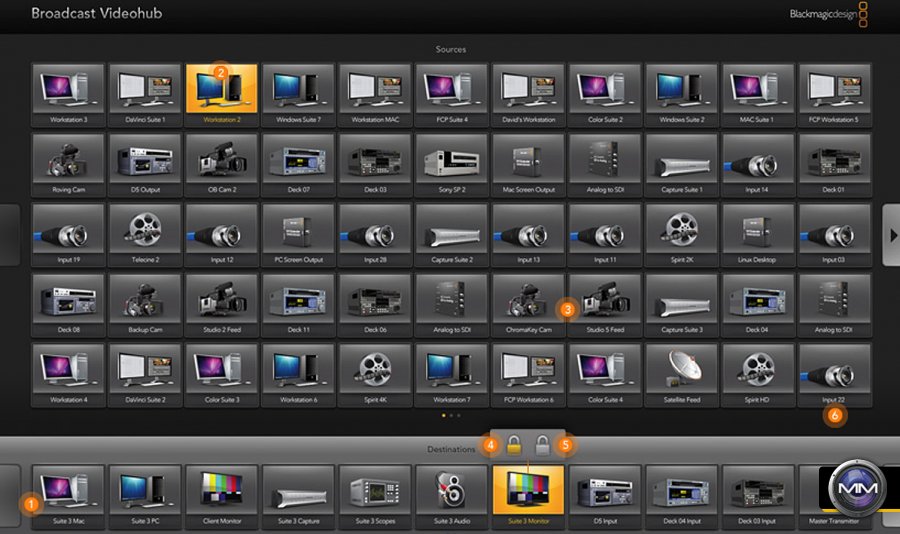Select Input 19 source
The image size is (900, 534).
(68, 235)
